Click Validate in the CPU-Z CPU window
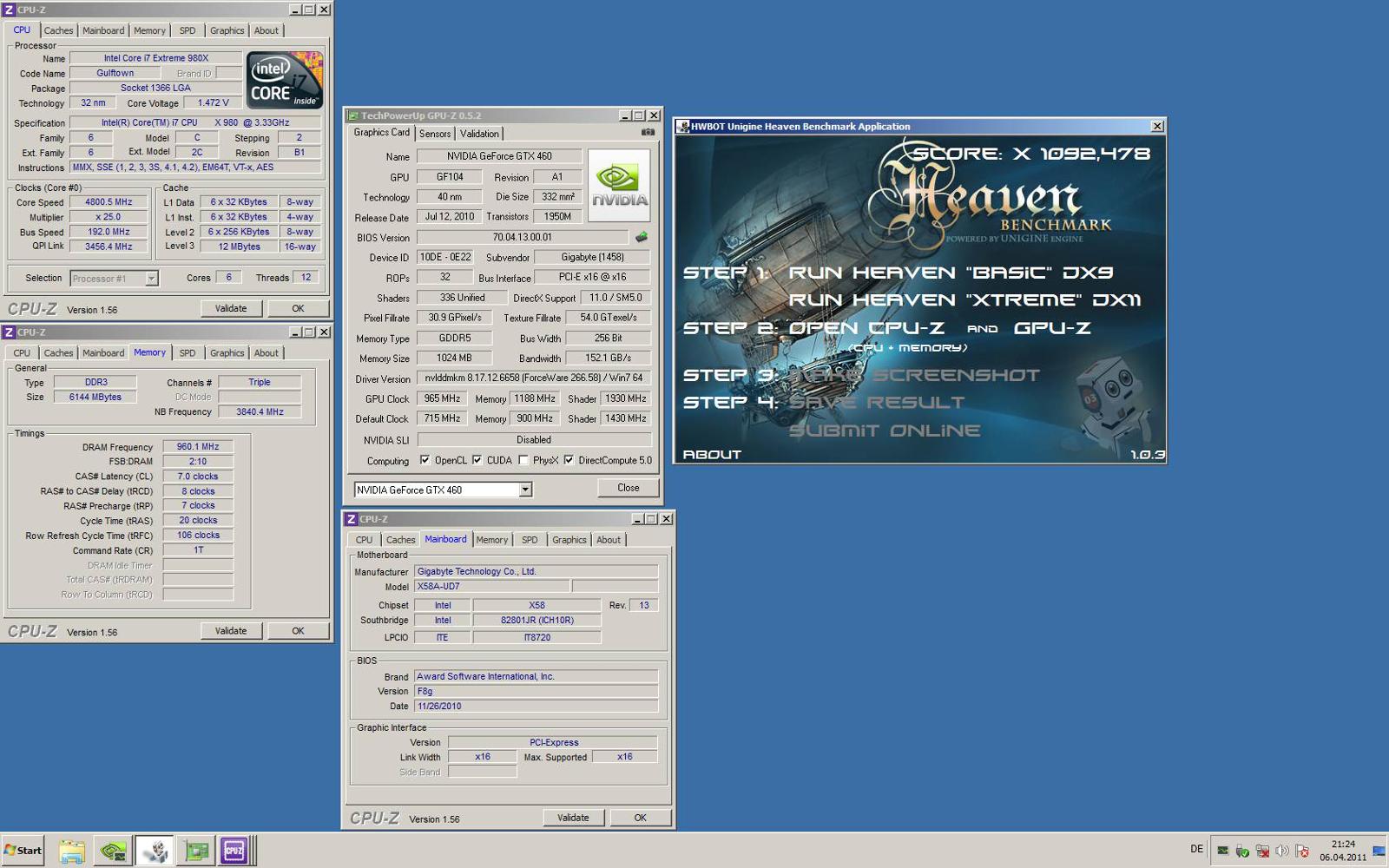The height and width of the screenshot is (868, 1389). 231,308
